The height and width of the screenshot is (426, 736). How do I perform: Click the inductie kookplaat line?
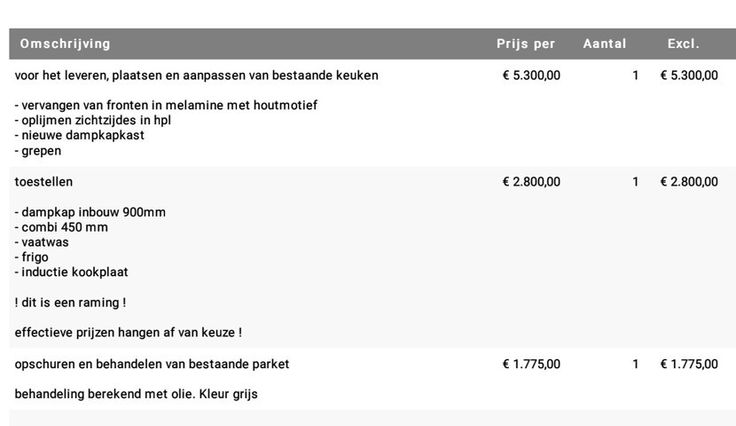click(x=71, y=272)
